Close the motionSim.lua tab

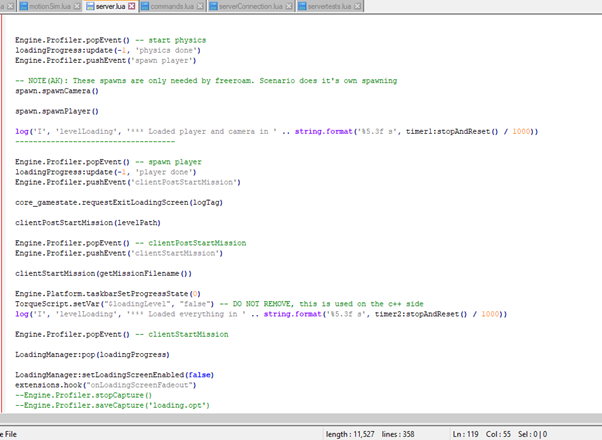click(x=77, y=6)
